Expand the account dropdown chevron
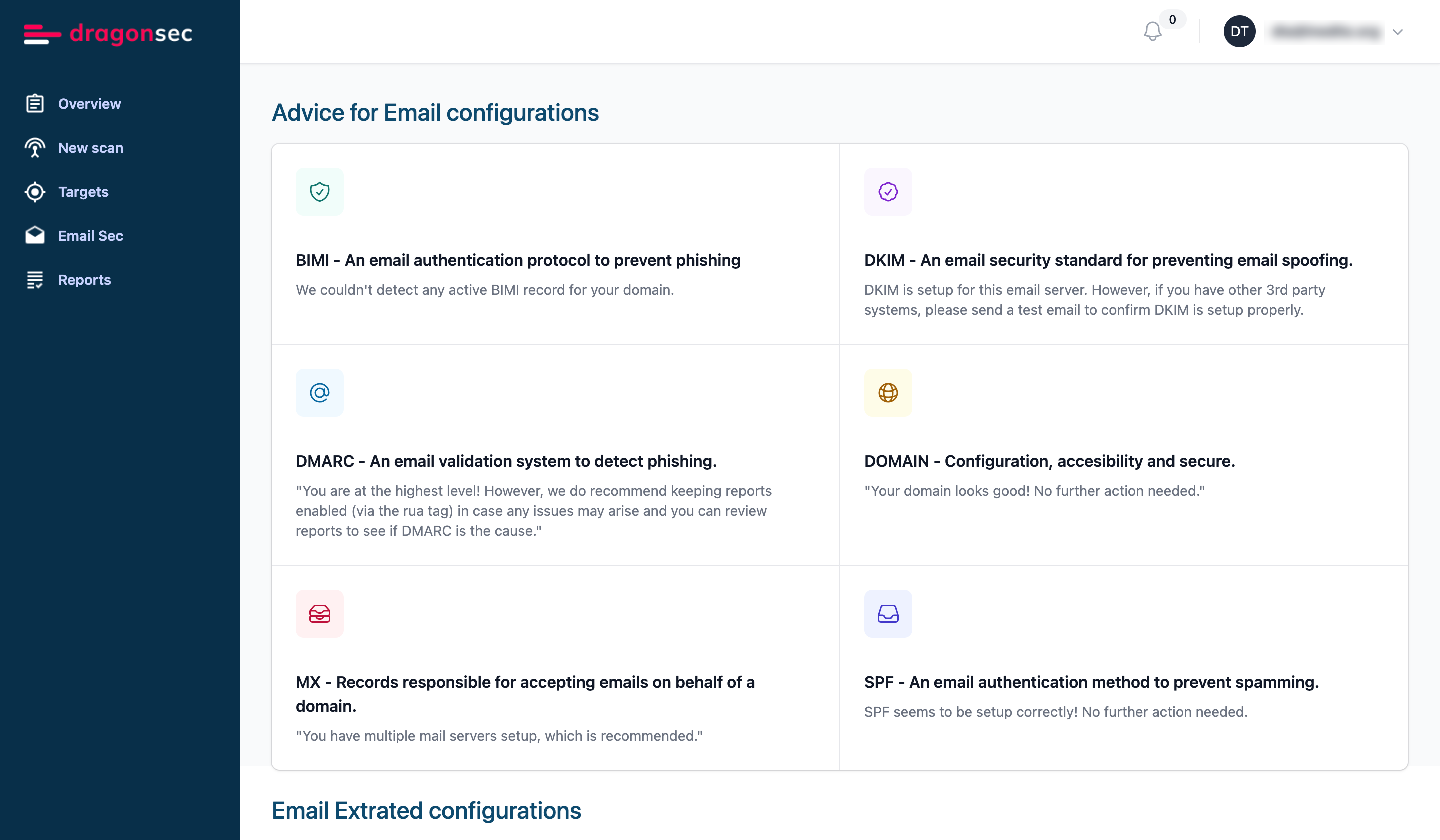The image size is (1440, 840). 1397,32
